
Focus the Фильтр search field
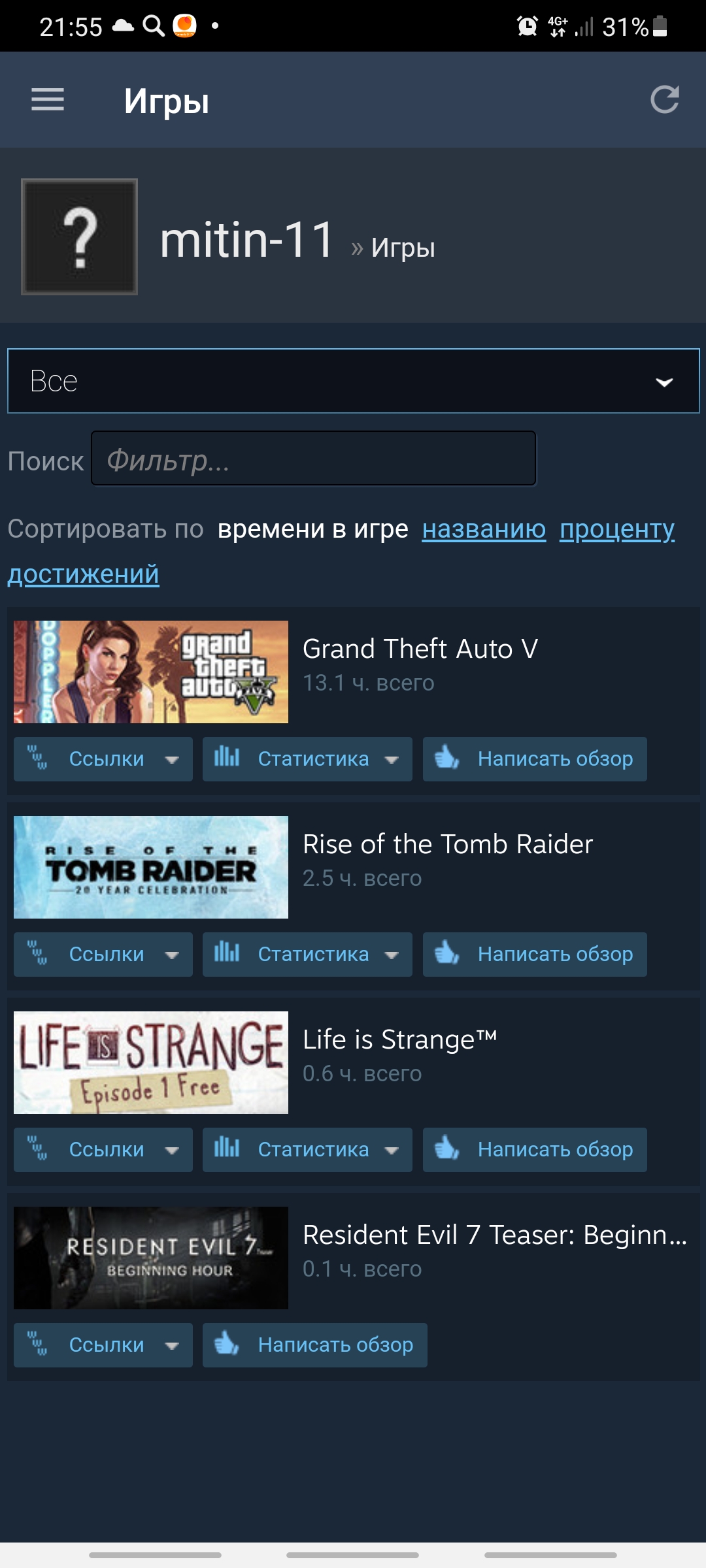(x=314, y=459)
